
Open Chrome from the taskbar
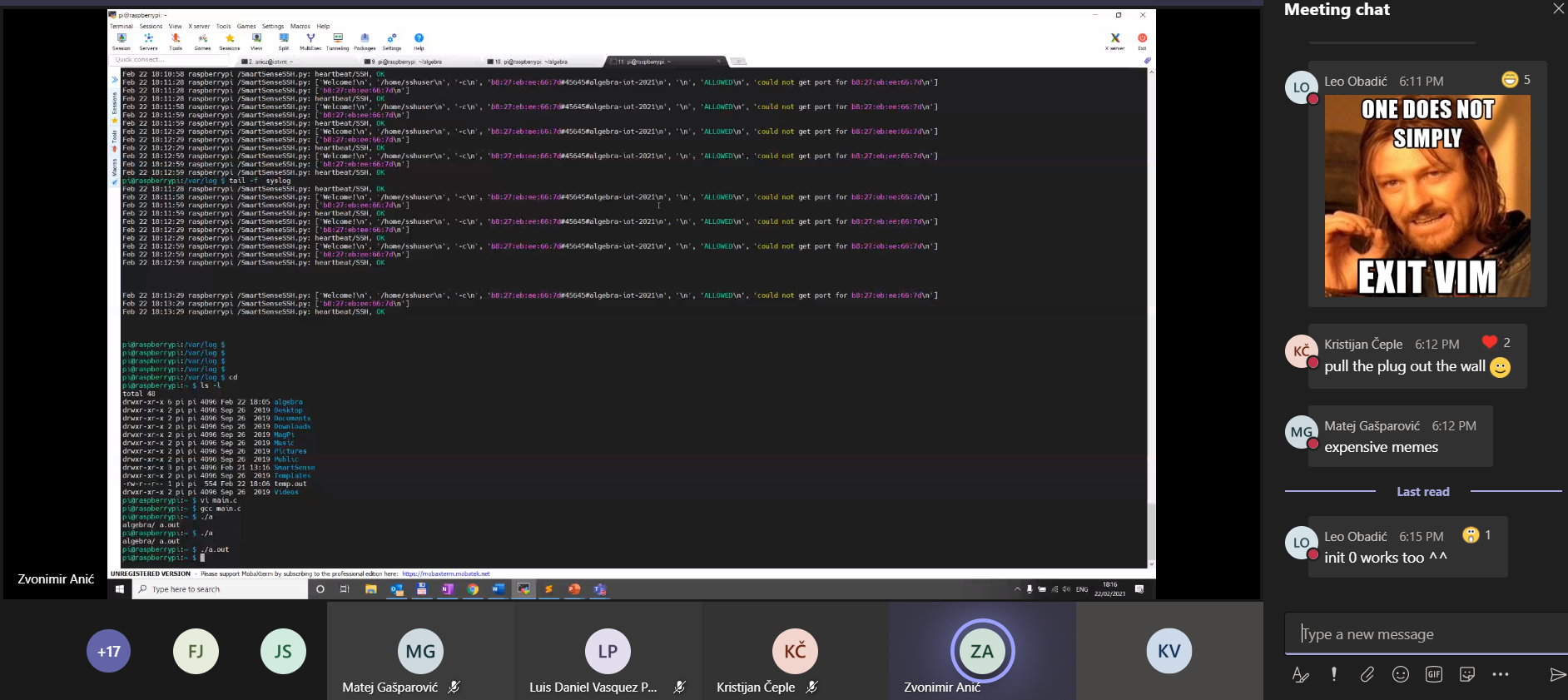[473, 589]
